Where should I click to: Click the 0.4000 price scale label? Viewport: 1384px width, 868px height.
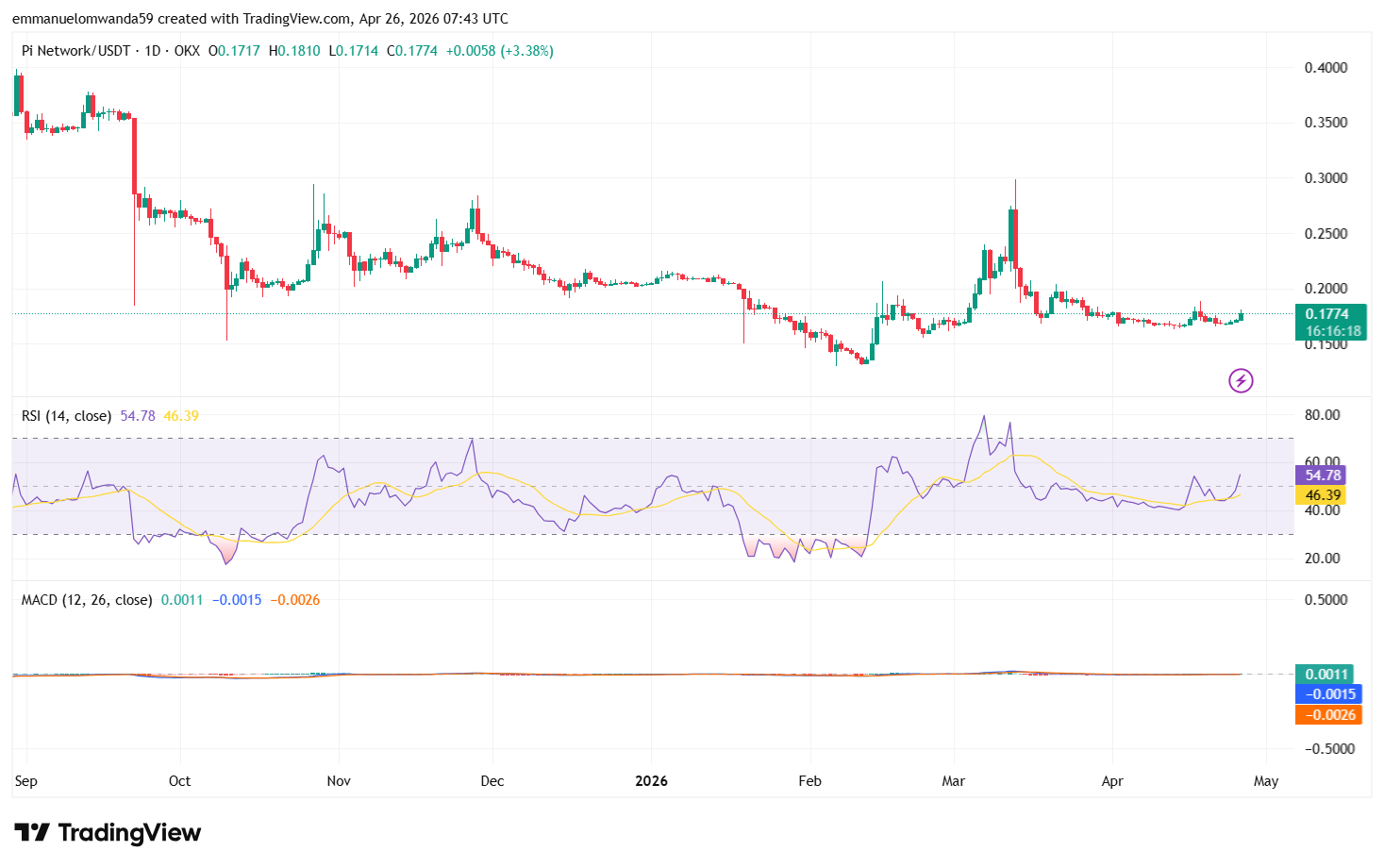(1326, 68)
